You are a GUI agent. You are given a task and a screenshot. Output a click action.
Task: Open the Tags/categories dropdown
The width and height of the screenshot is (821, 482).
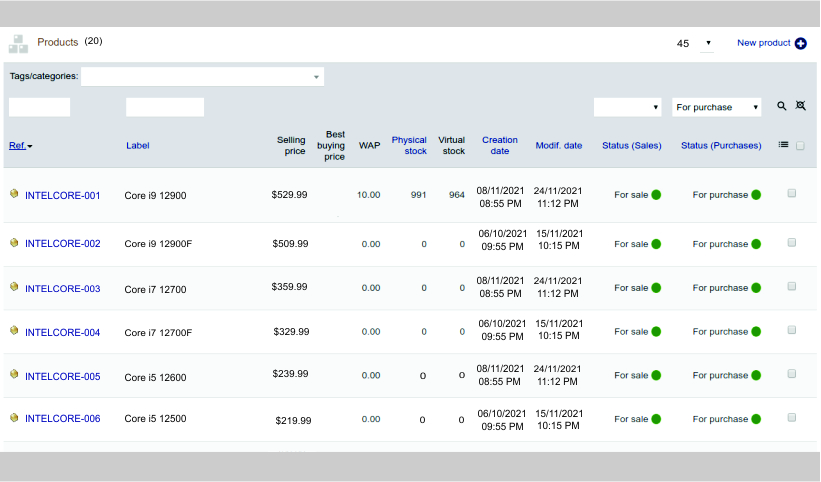[x=202, y=76]
